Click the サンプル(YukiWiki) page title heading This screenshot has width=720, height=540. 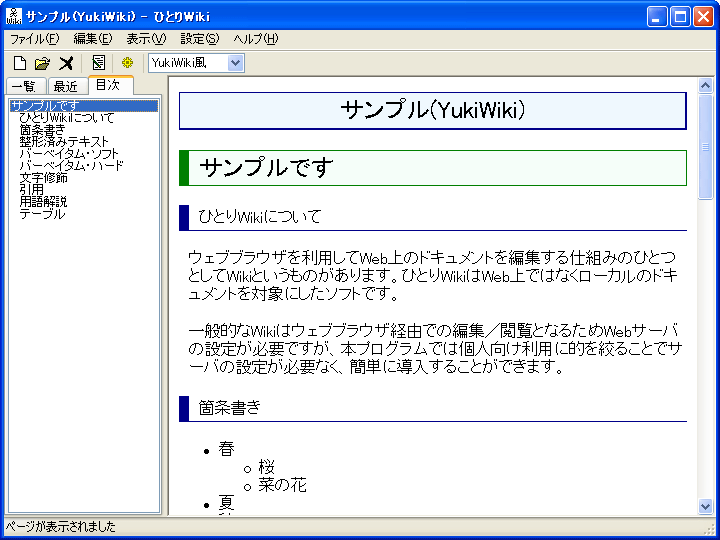click(x=433, y=111)
